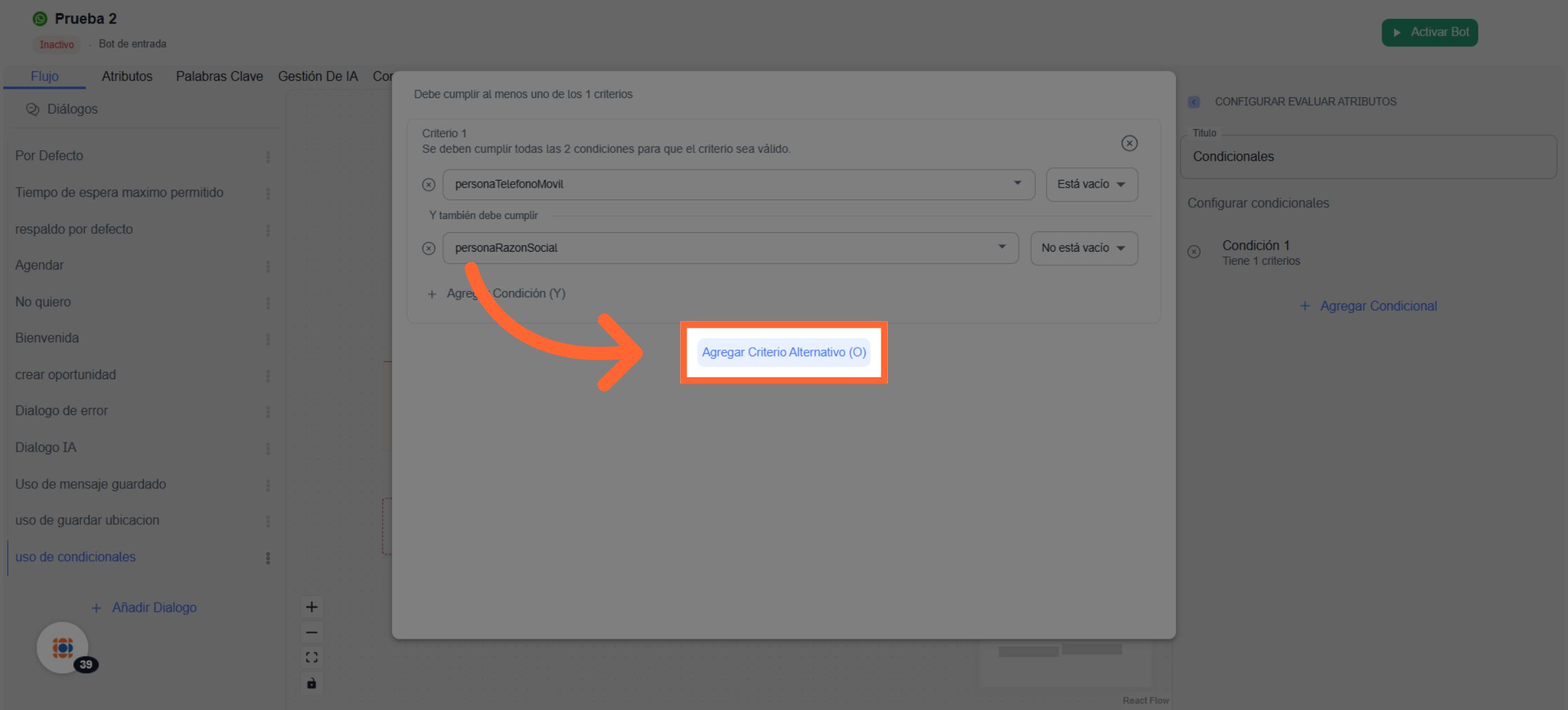Switch to the Atributos tab
This screenshot has height=710, width=1568.
click(127, 76)
